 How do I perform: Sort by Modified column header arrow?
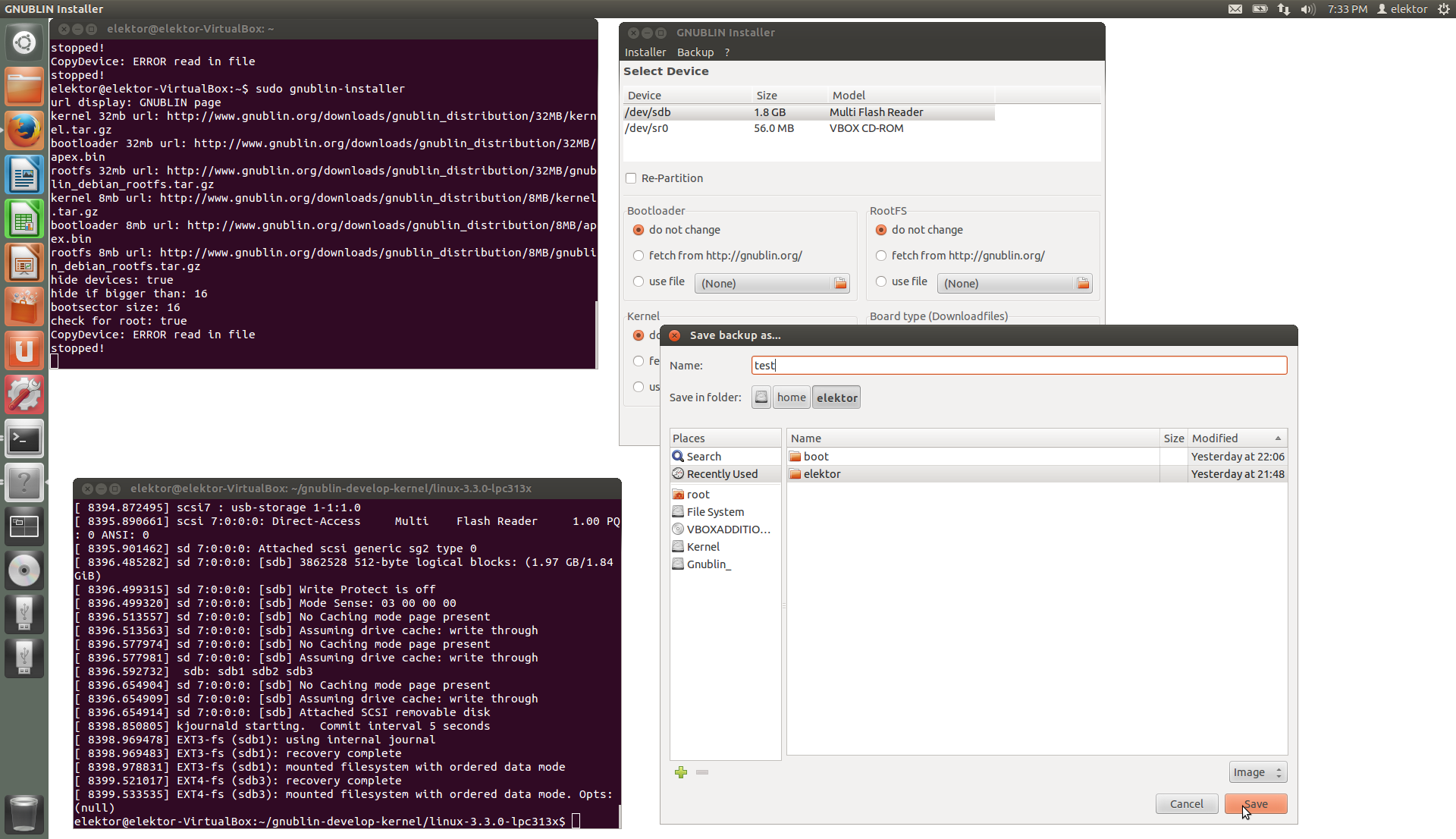tap(1278, 438)
